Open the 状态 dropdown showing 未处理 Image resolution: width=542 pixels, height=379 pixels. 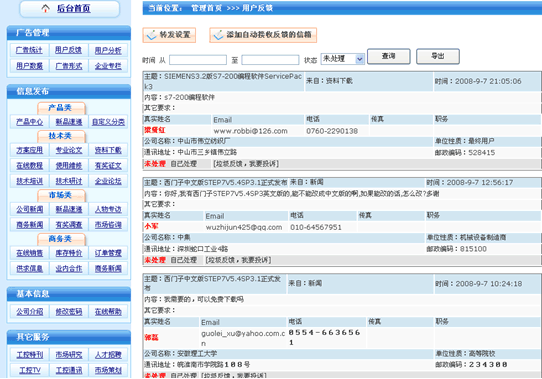pos(343,59)
